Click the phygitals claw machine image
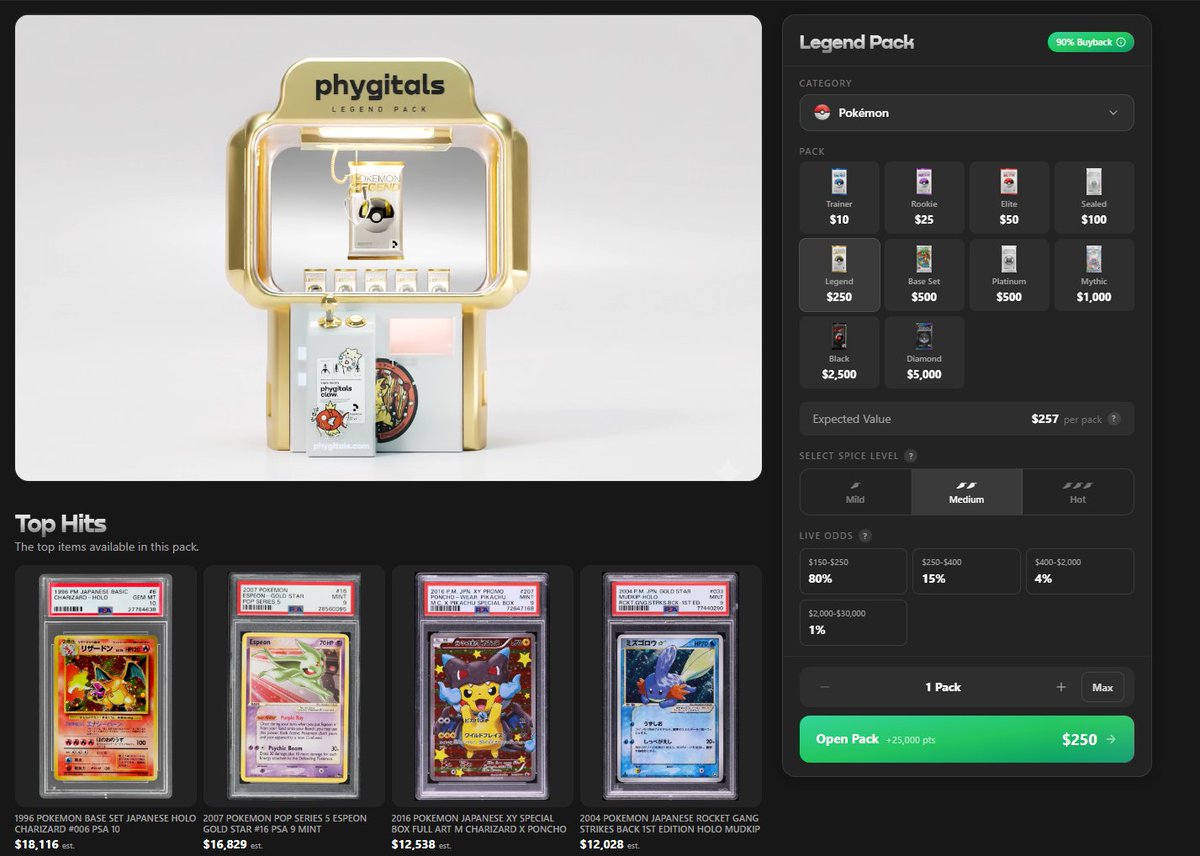 click(388, 248)
